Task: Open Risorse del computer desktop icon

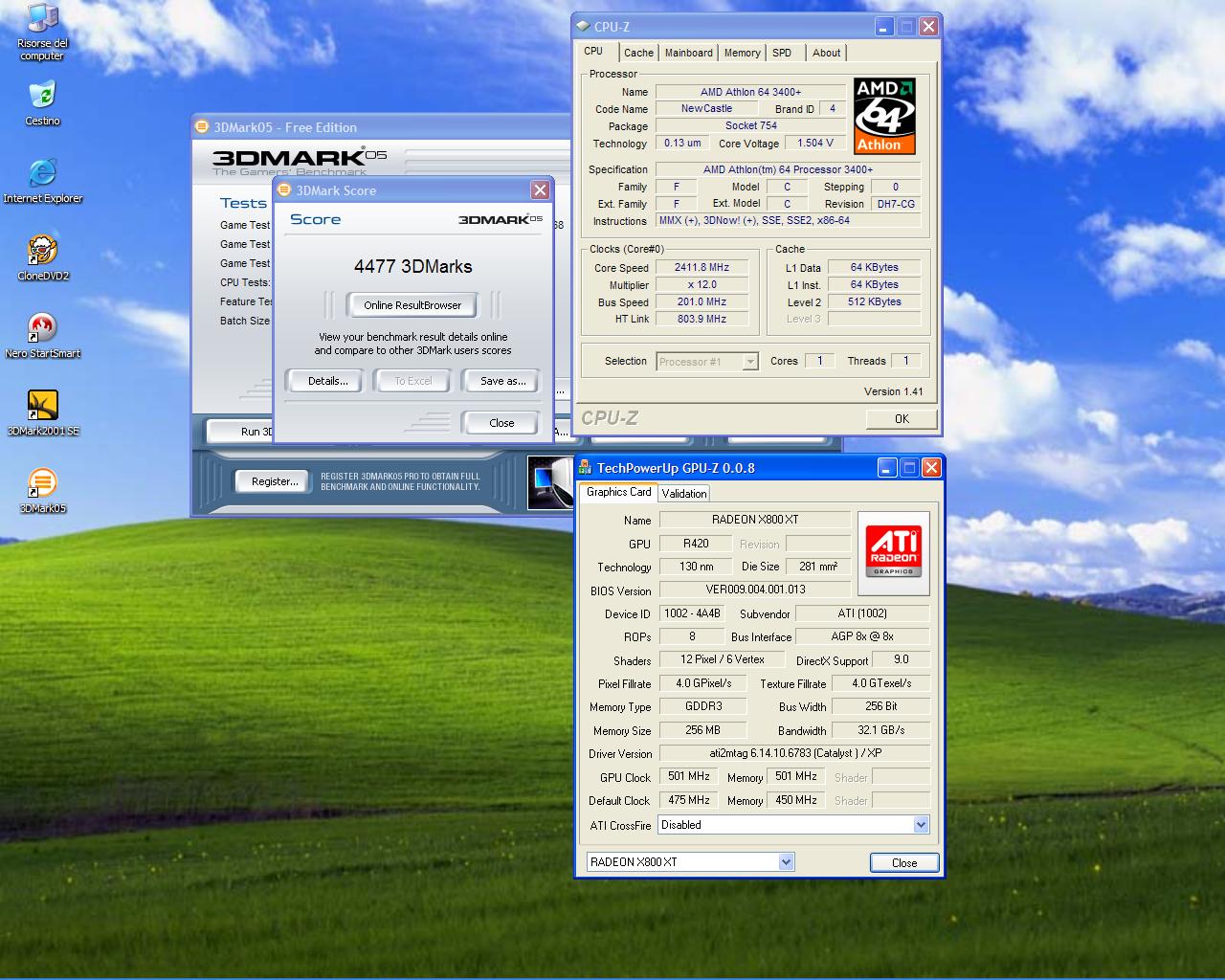Action: point(42,32)
